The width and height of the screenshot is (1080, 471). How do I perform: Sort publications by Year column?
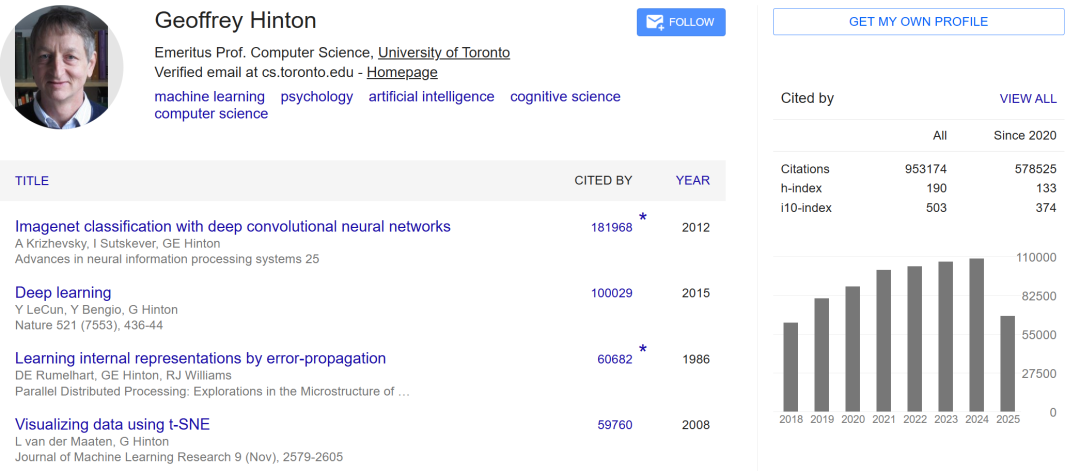click(692, 181)
